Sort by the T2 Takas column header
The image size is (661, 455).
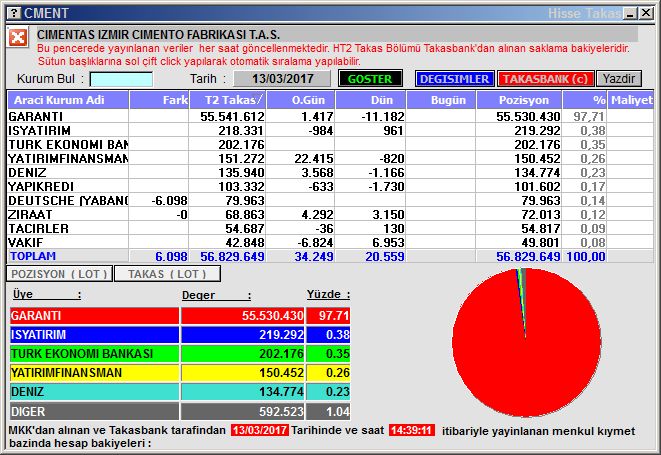(x=227, y=100)
